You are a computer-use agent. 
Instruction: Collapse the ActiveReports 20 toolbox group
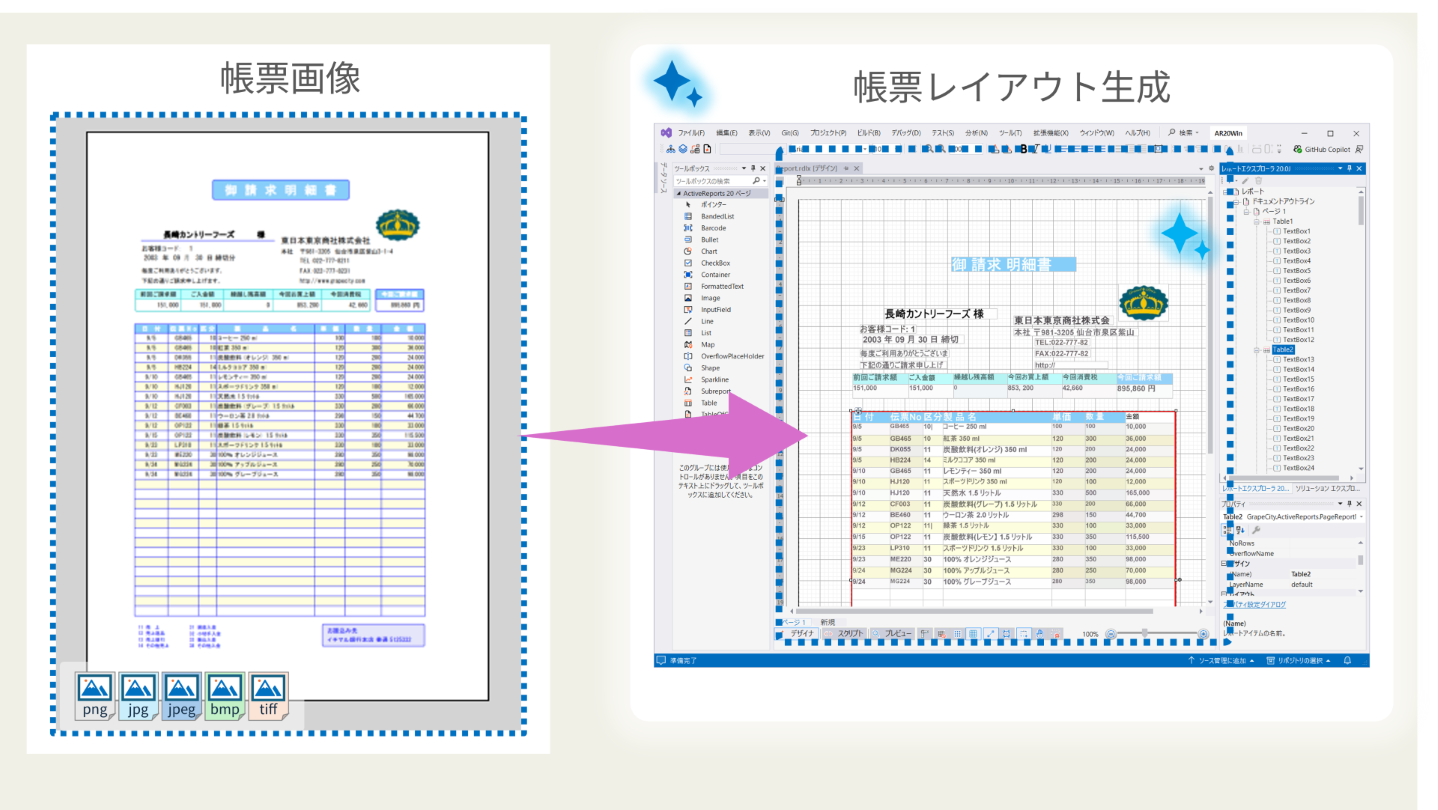[678, 193]
